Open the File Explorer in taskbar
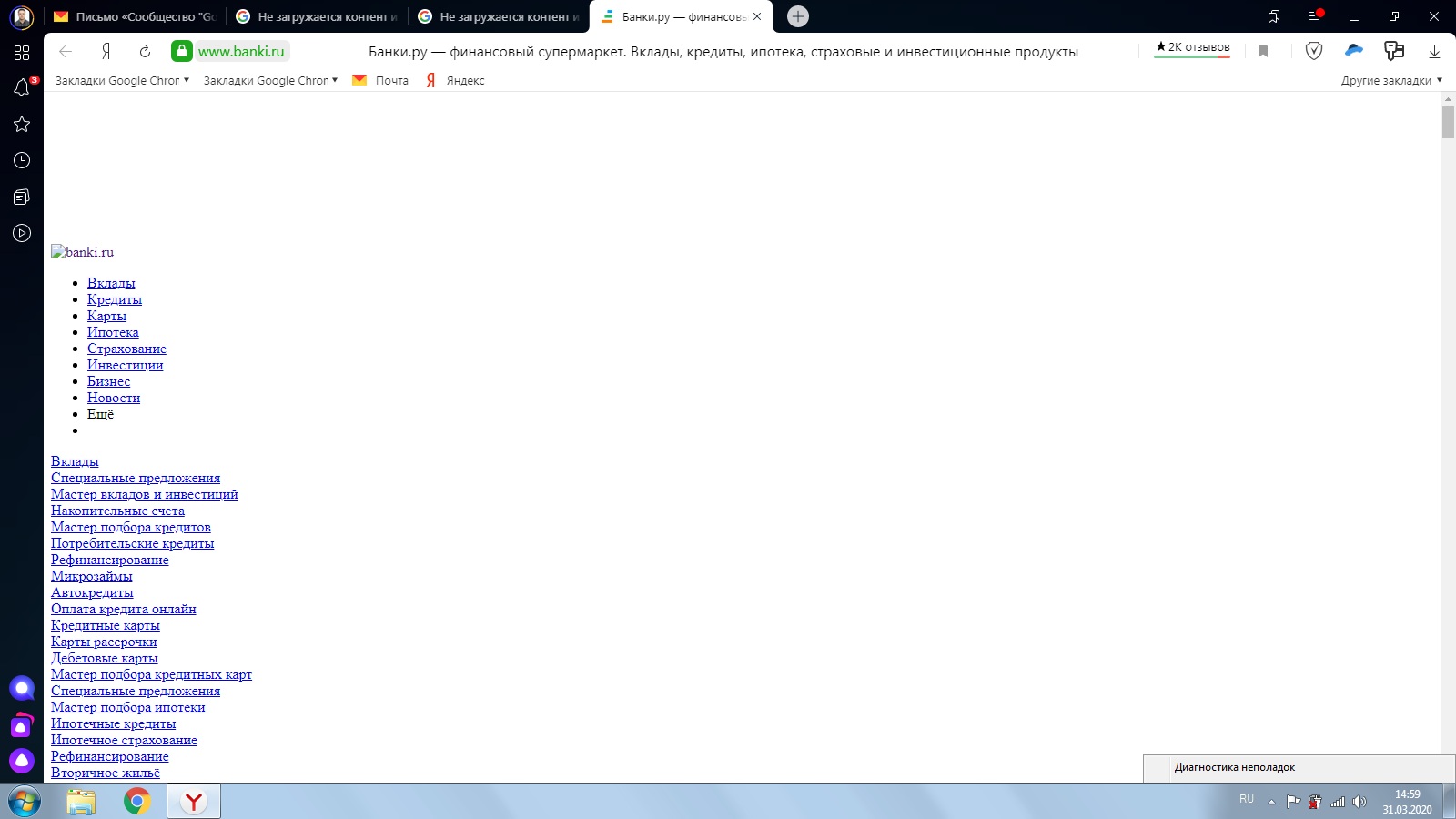Image resolution: width=1456 pixels, height=819 pixels. [x=81, y=802]
